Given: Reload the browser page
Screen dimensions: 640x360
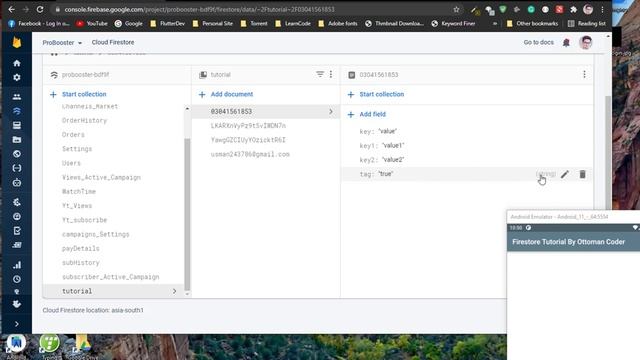Looking at the screenshot, I should 40,9.
